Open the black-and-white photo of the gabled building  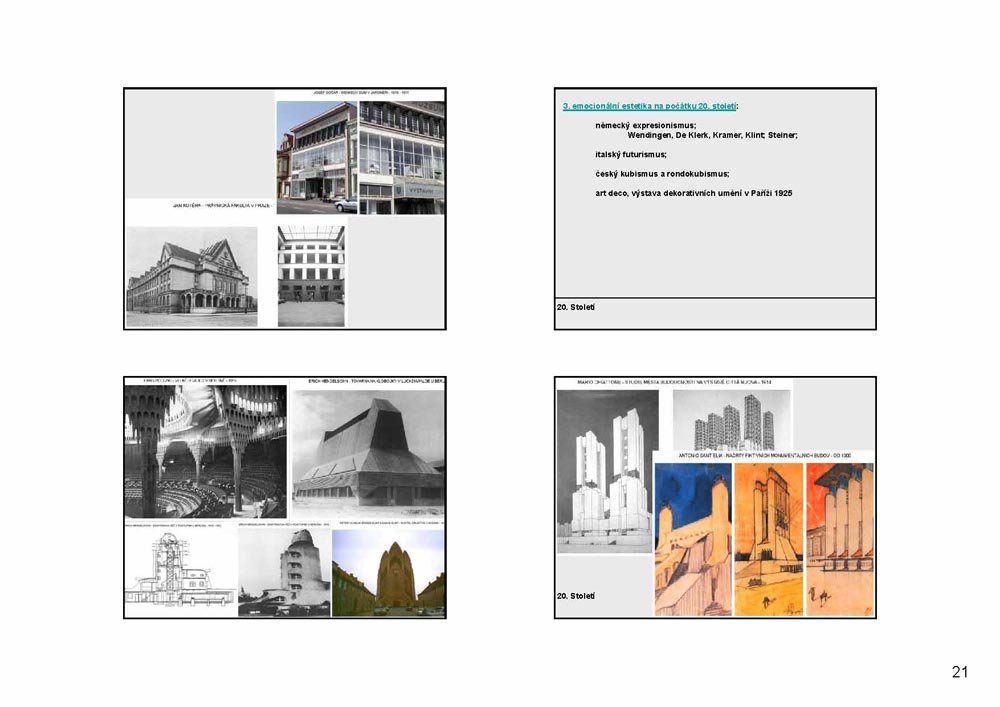click(192, 277)
